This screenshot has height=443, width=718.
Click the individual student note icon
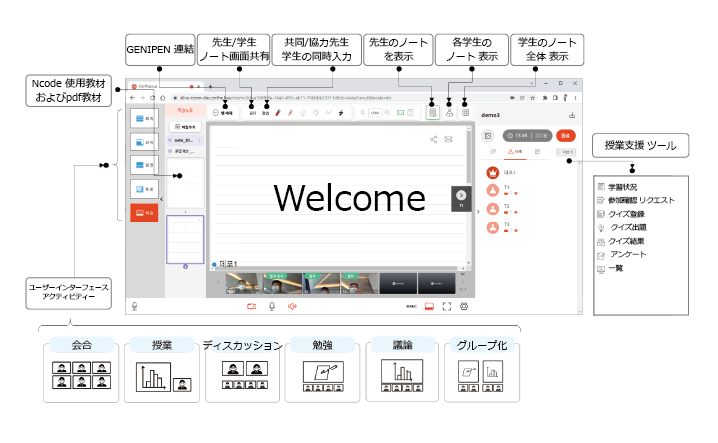449,113
